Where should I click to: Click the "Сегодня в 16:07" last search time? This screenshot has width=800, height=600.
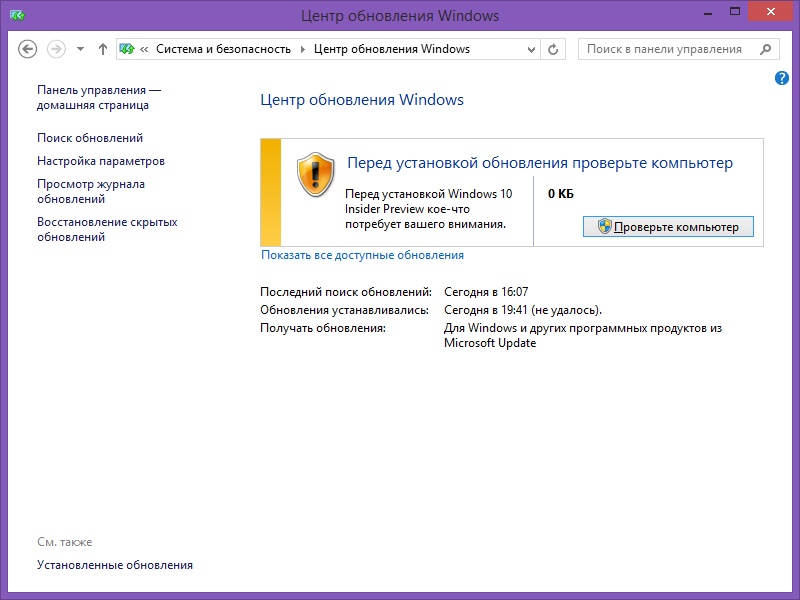click(486, 292)
